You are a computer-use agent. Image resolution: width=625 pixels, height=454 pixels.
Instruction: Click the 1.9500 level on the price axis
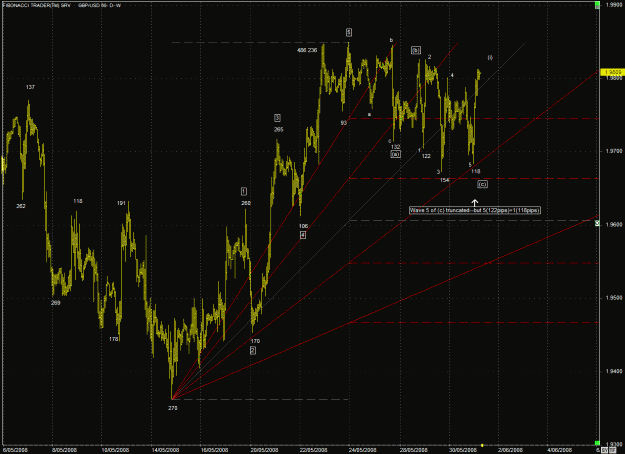[614, 298]
